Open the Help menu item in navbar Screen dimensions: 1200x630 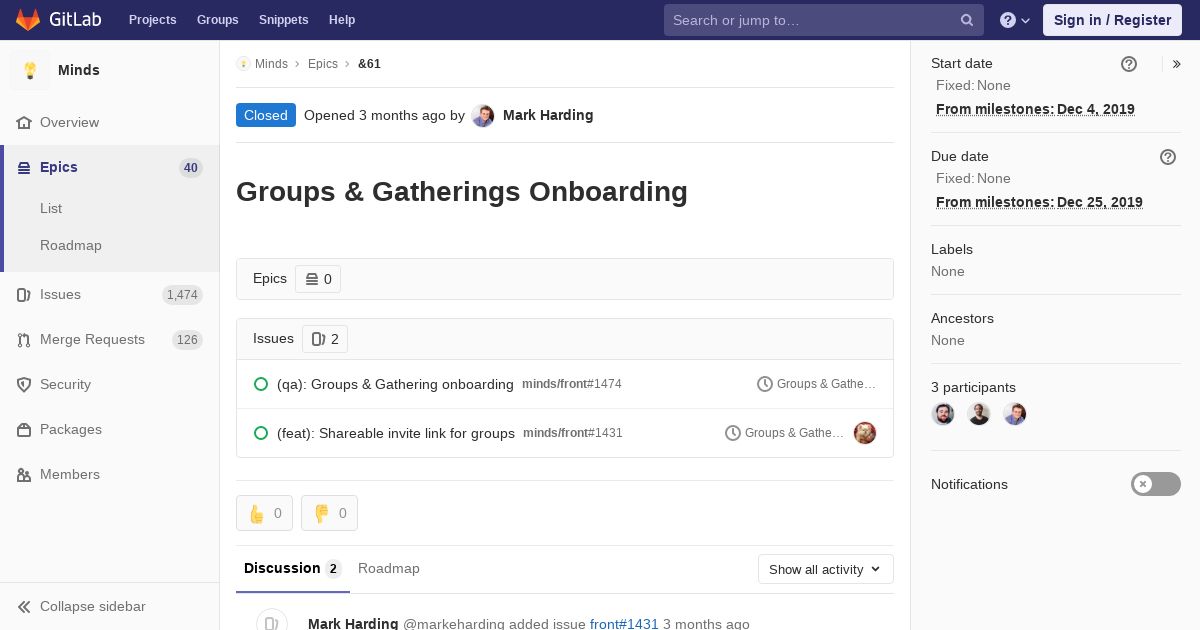point(342,20)
